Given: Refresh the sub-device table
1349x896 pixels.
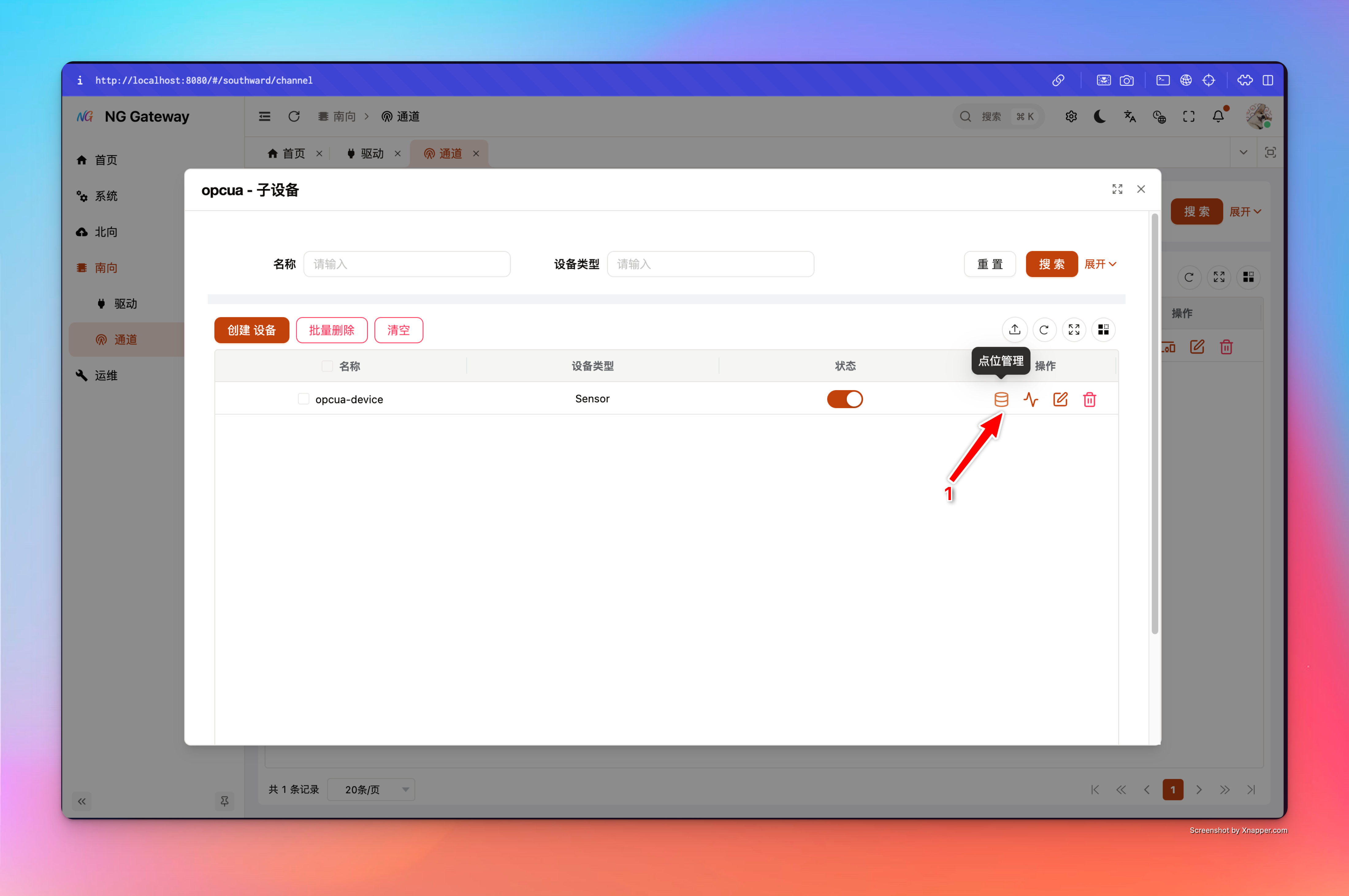Looking at the screenshot, I should pos(1044,330).
